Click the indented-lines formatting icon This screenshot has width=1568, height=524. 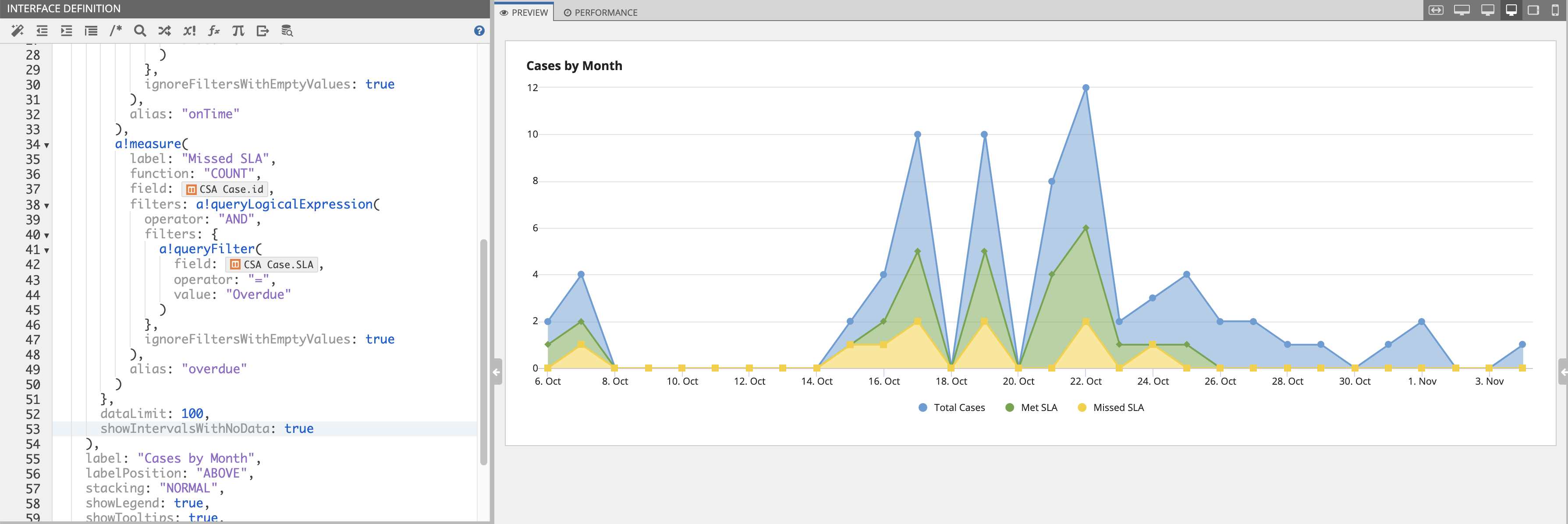[91, 30]
